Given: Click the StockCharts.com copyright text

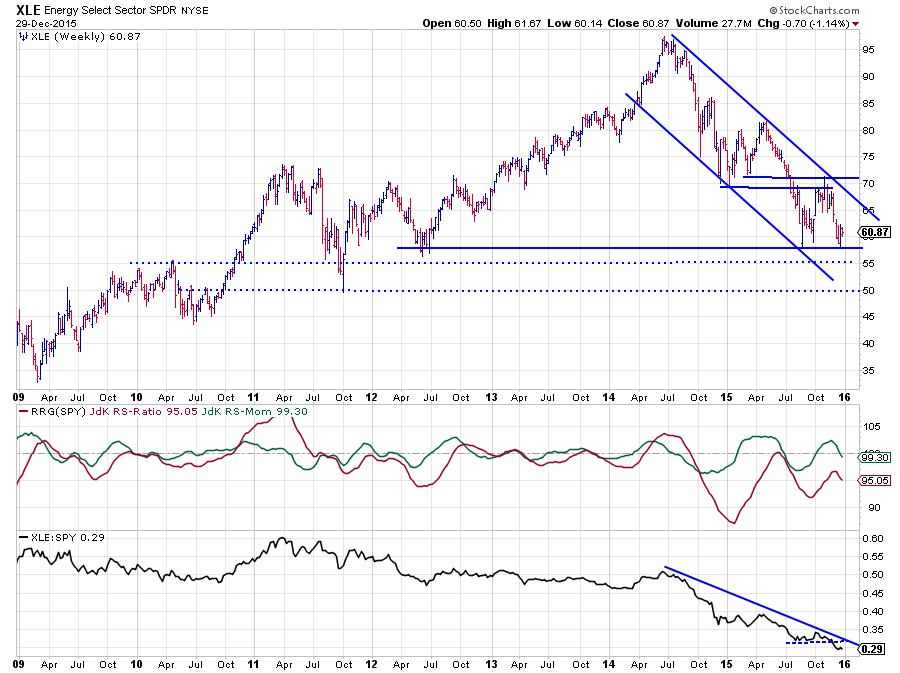Looking at the screenshot, I should [814, 10].
